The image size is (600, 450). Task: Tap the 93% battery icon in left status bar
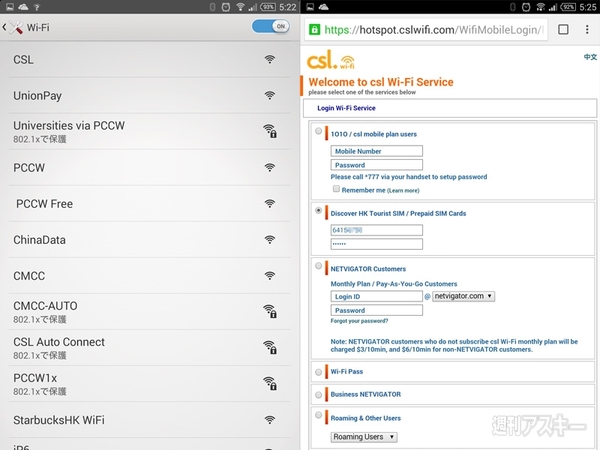tap(268, 7)
